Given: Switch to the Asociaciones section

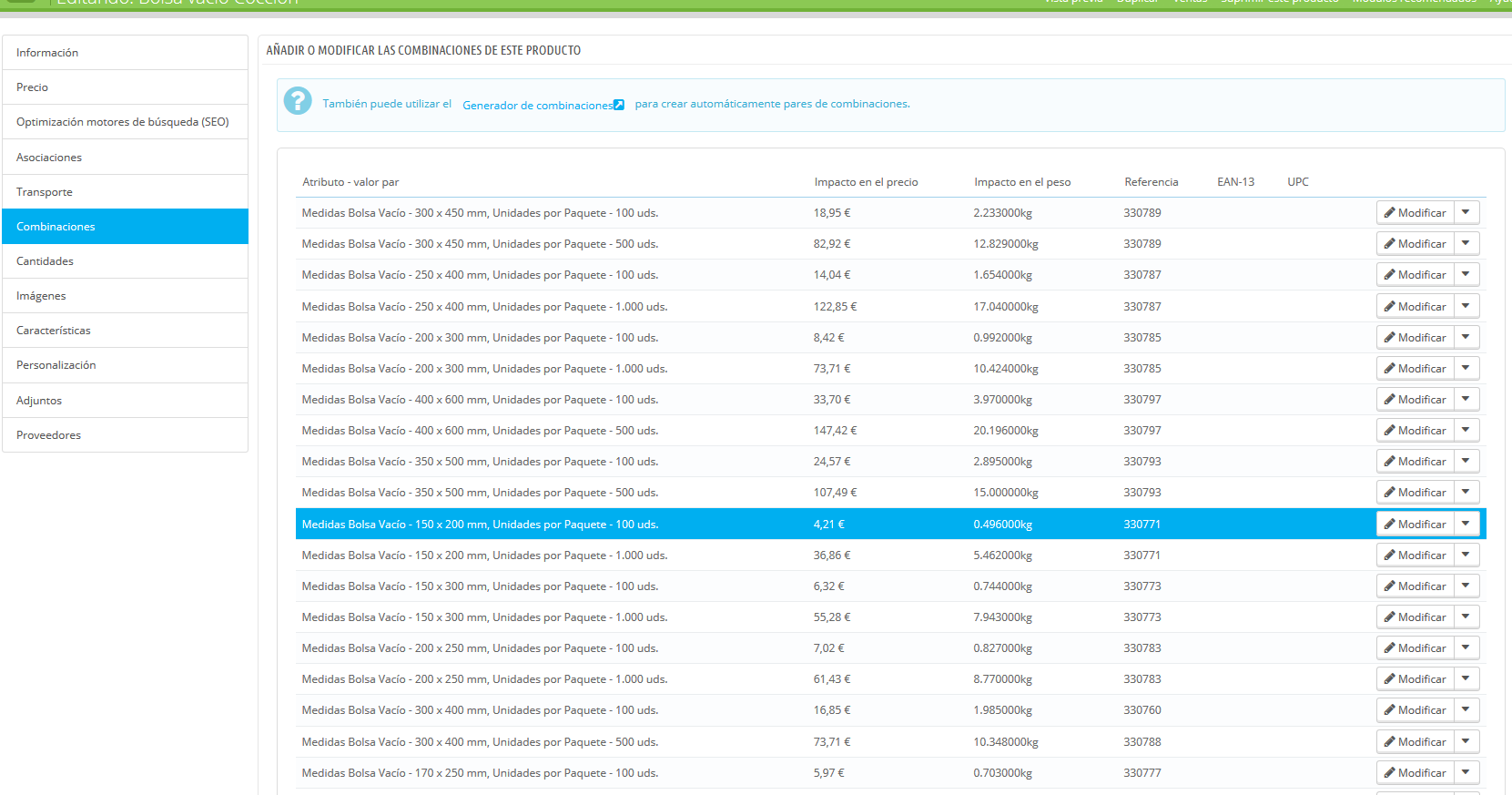Looking at the screenshot, I should click(125, 158).
